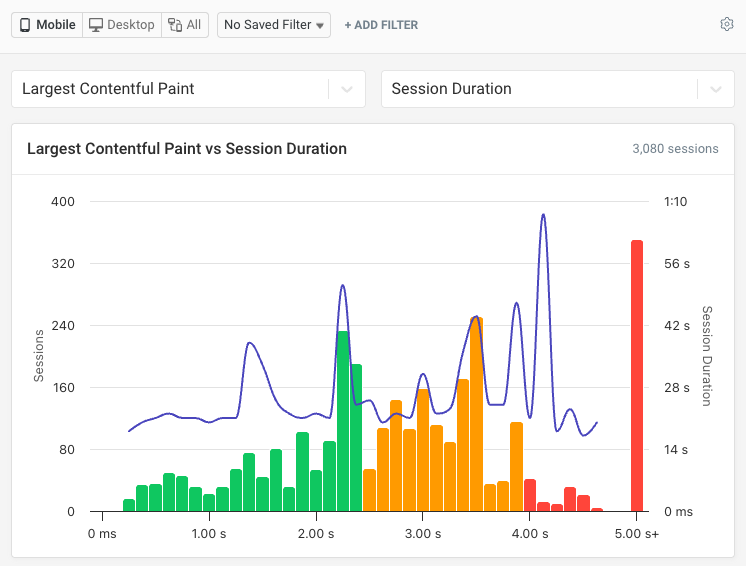Click the 5.00 s+ x-axis label
The image size is (746, 566).
637,534
